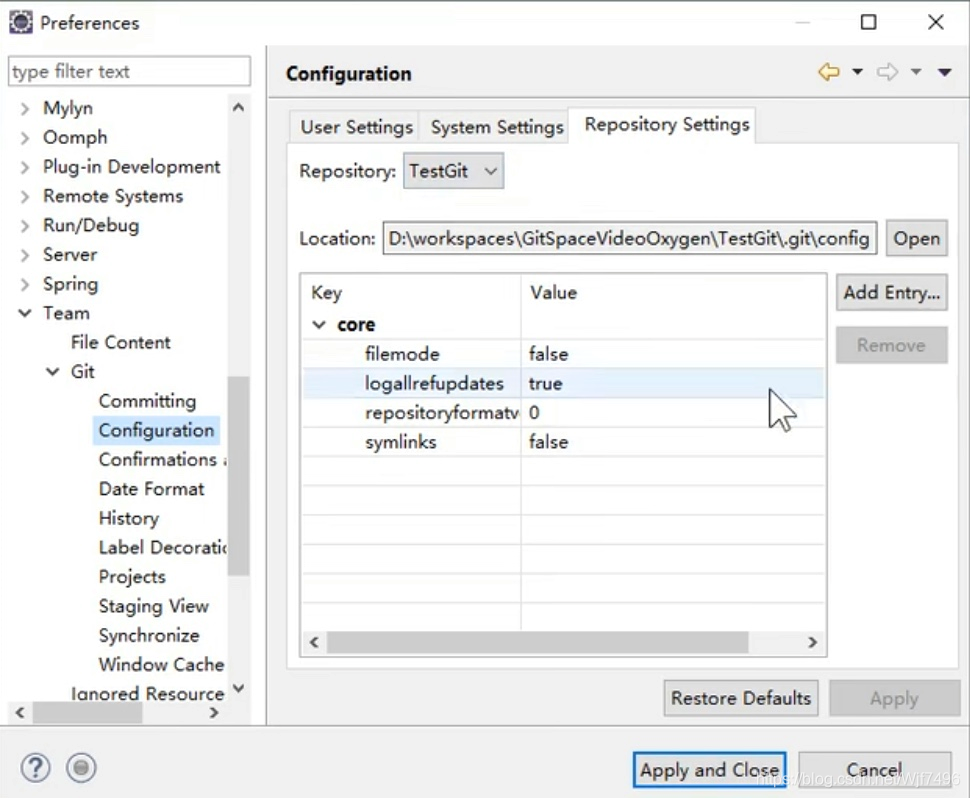Maximize the Preferences window

[x=869, y=22]
